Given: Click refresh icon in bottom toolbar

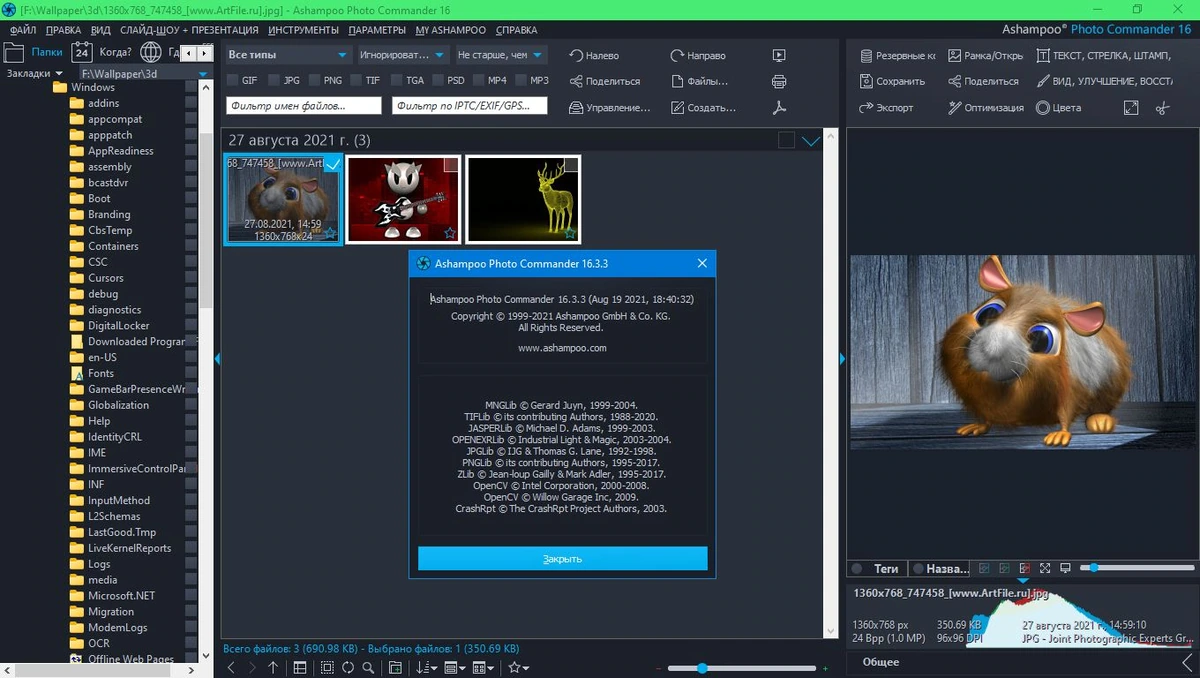Looking at the screenshot, I should [347, 667].
